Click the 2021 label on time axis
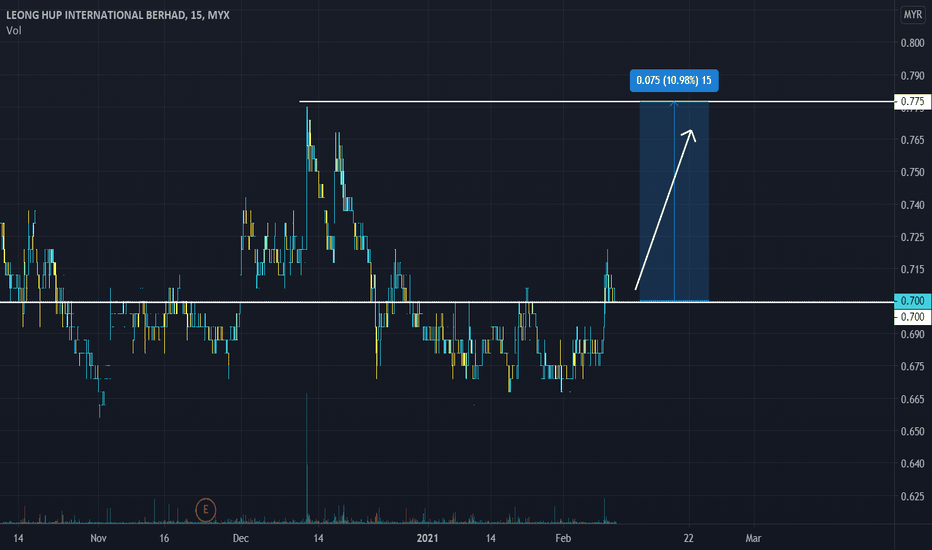 pyautogui.click(x=427, y=538)
